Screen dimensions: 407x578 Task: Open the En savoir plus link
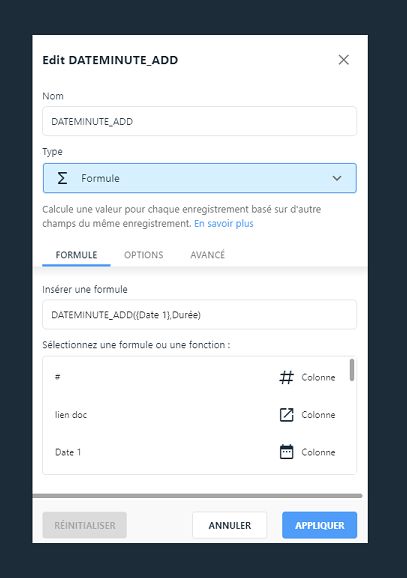[x=224, y=224]
